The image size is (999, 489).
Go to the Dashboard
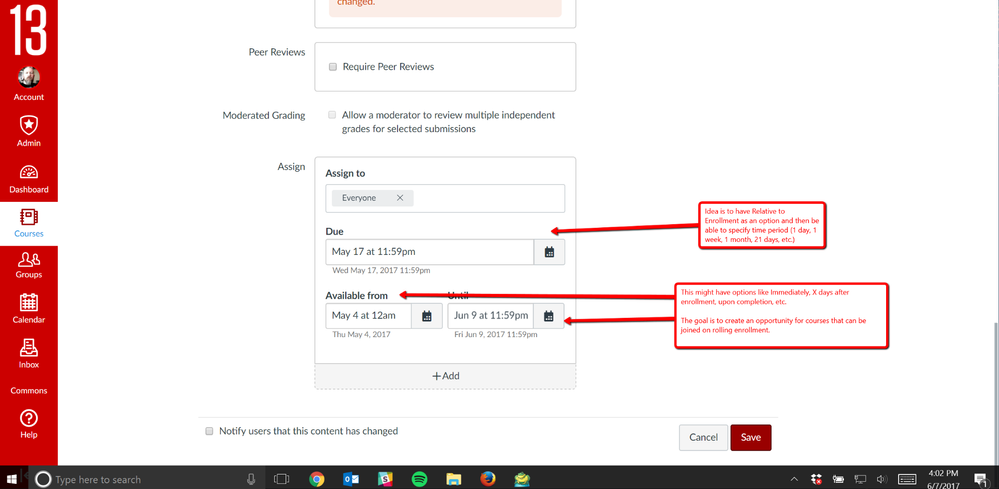point(28,178)
